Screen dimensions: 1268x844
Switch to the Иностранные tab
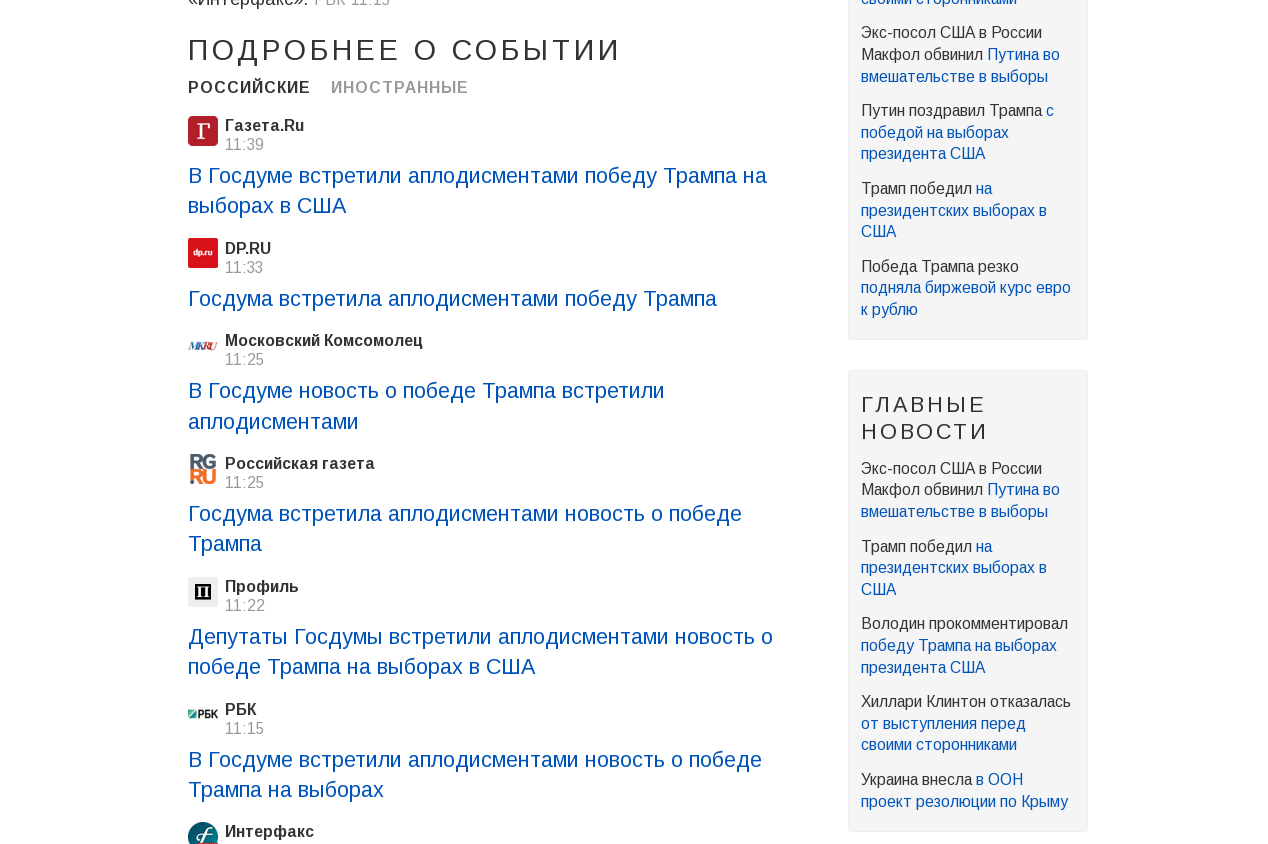click(x=399, y=88)
